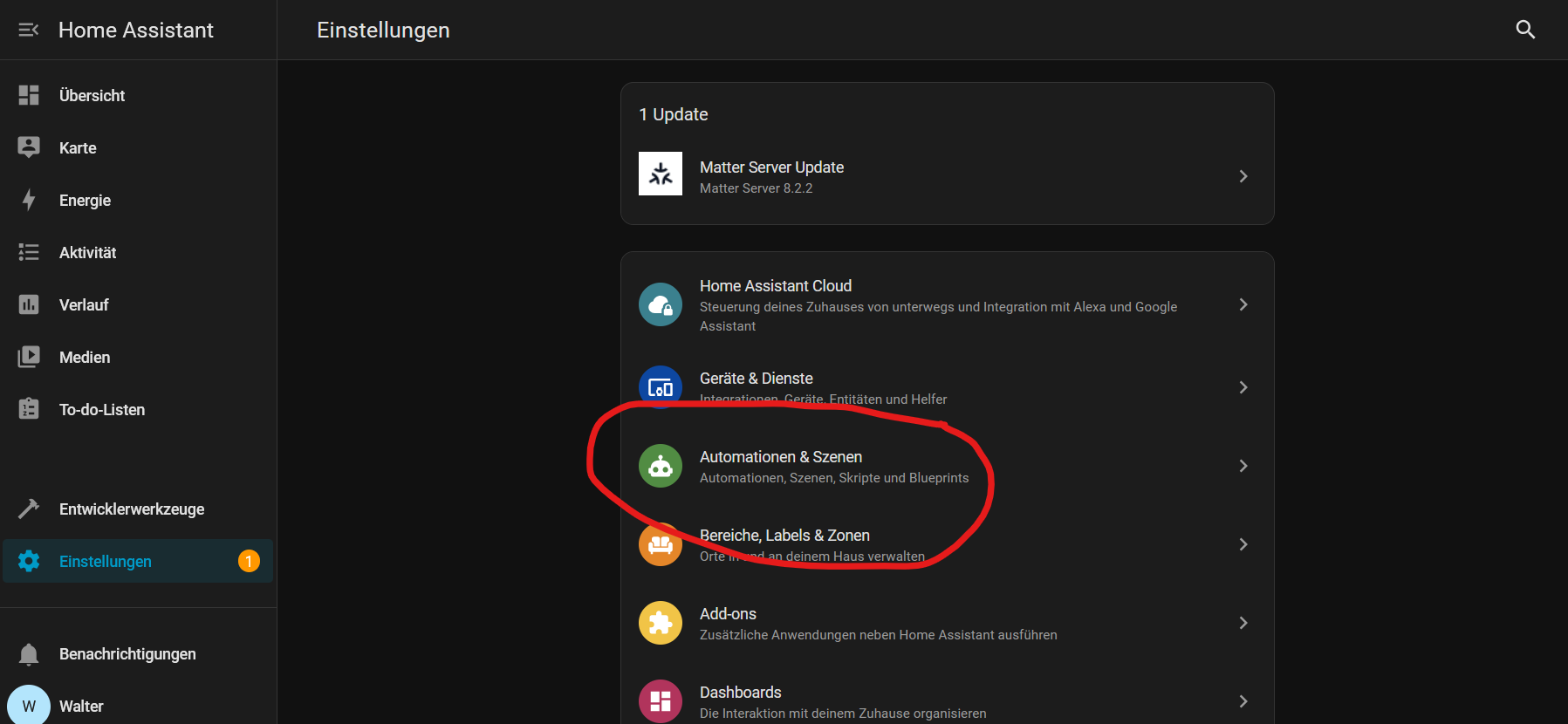Screen dimensions: 1568x724
Task: Show Benachrichtigungen notifications panel
Action: pyautogui.click(x=127, y=654)
